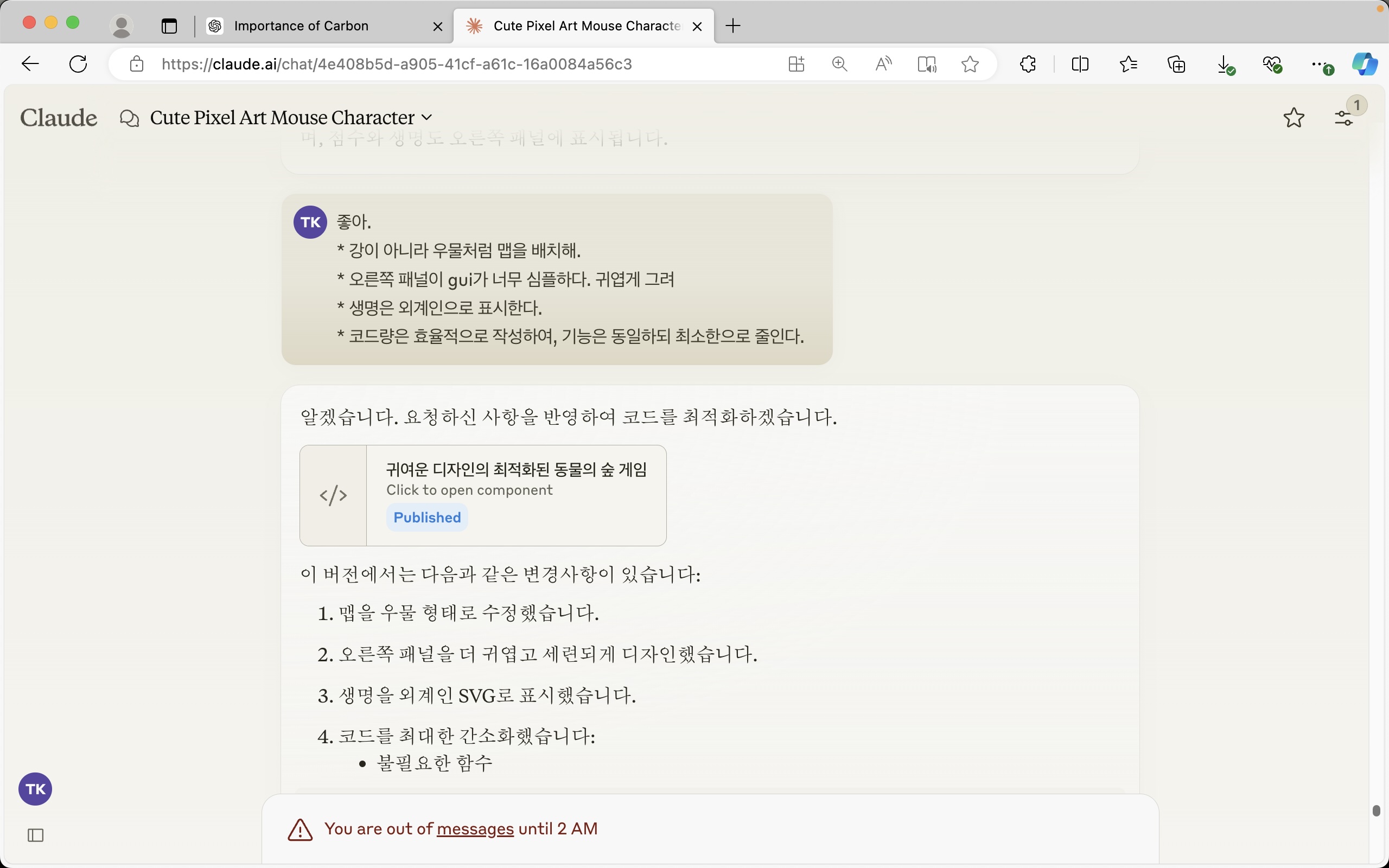Click the chat bubble icon beside the title
This screenshot has height=868, width=1389.
tap(130, 118)
